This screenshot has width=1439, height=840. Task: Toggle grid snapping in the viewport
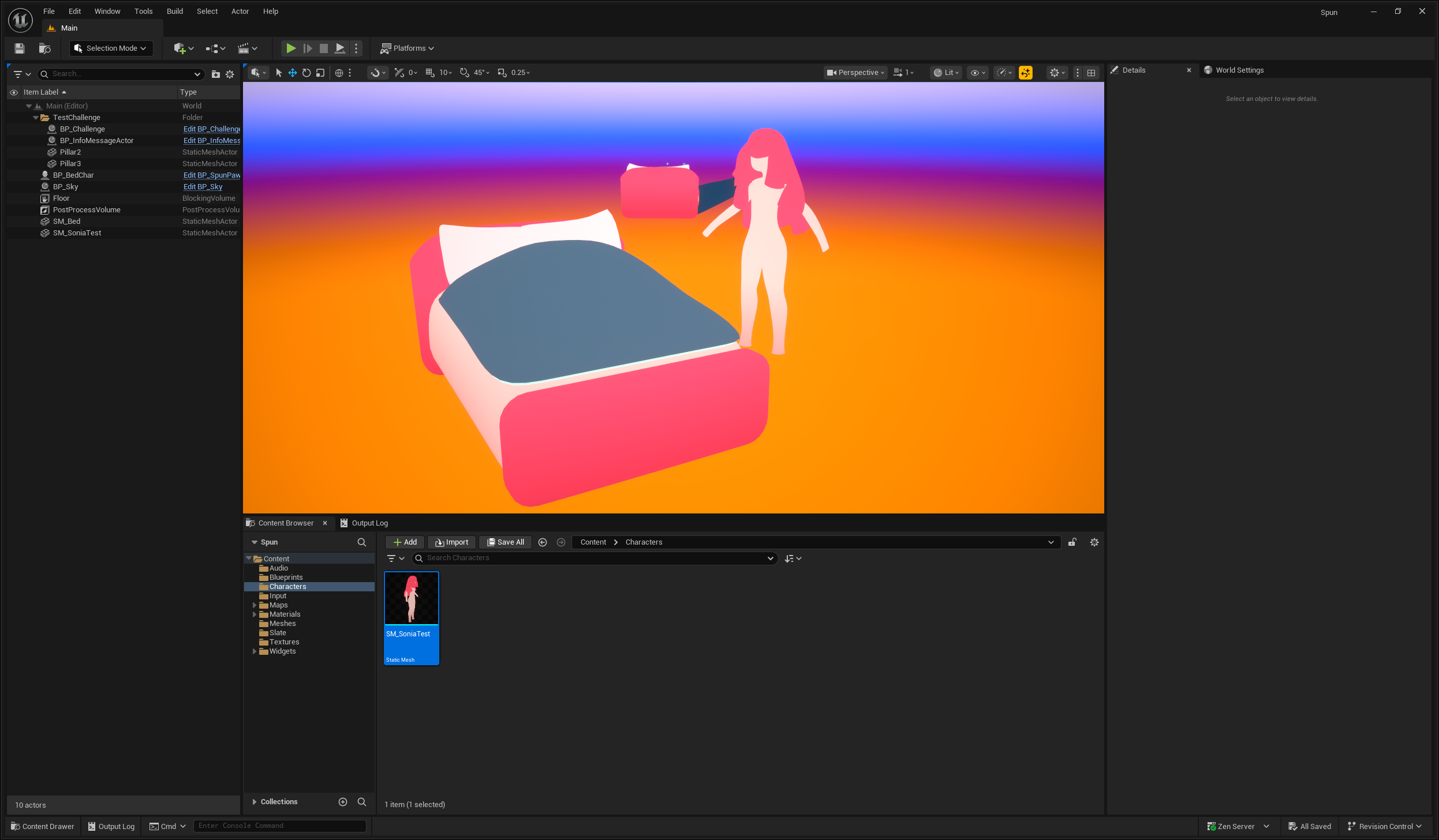[430, 73]
